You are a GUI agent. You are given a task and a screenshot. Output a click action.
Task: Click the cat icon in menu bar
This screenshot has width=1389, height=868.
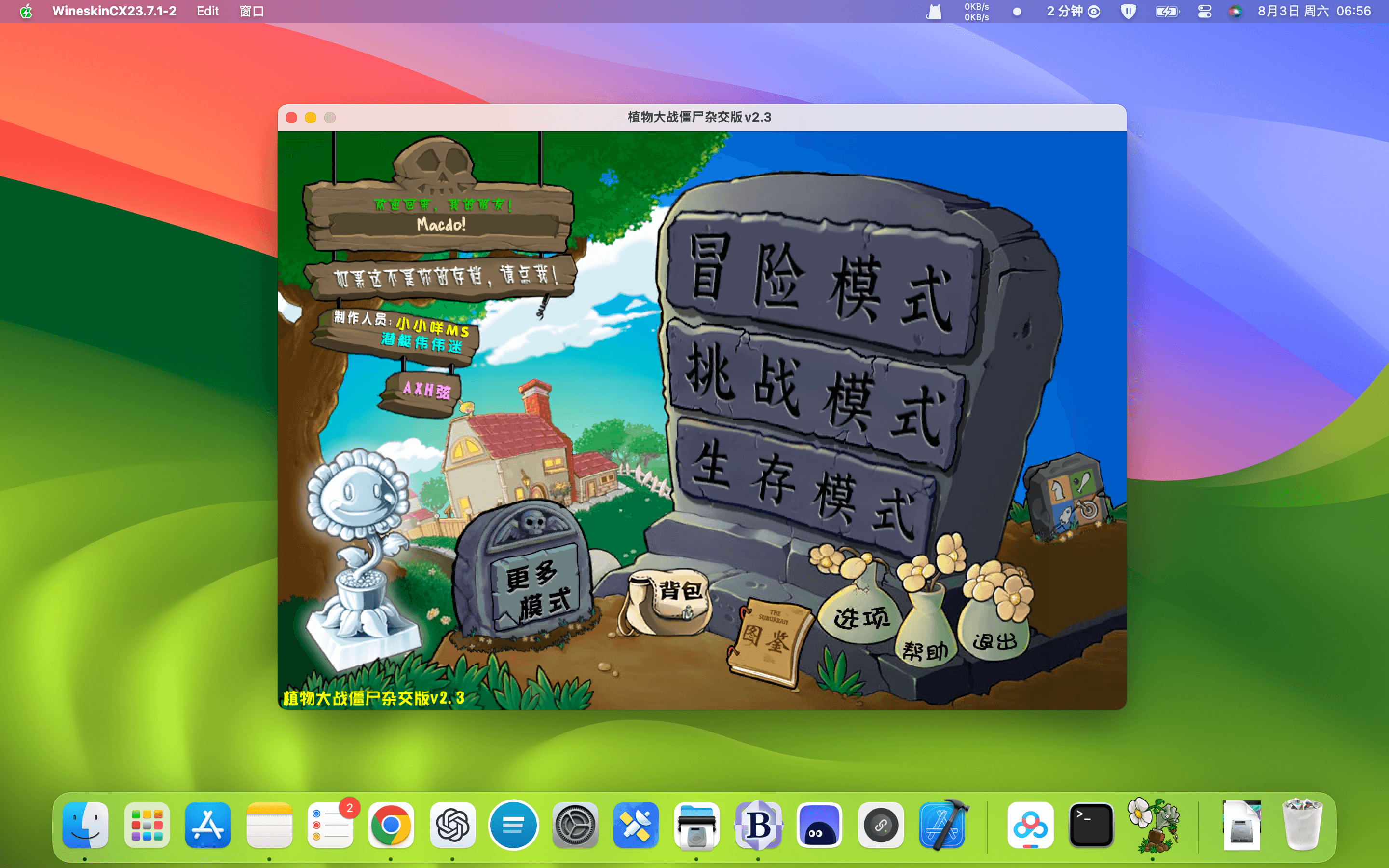[x=934, y=11]
